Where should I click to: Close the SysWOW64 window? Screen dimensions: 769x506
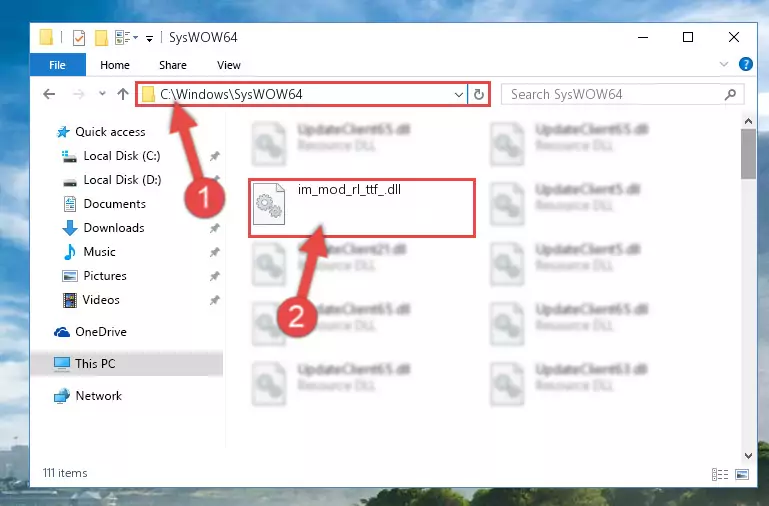(734, 37)
